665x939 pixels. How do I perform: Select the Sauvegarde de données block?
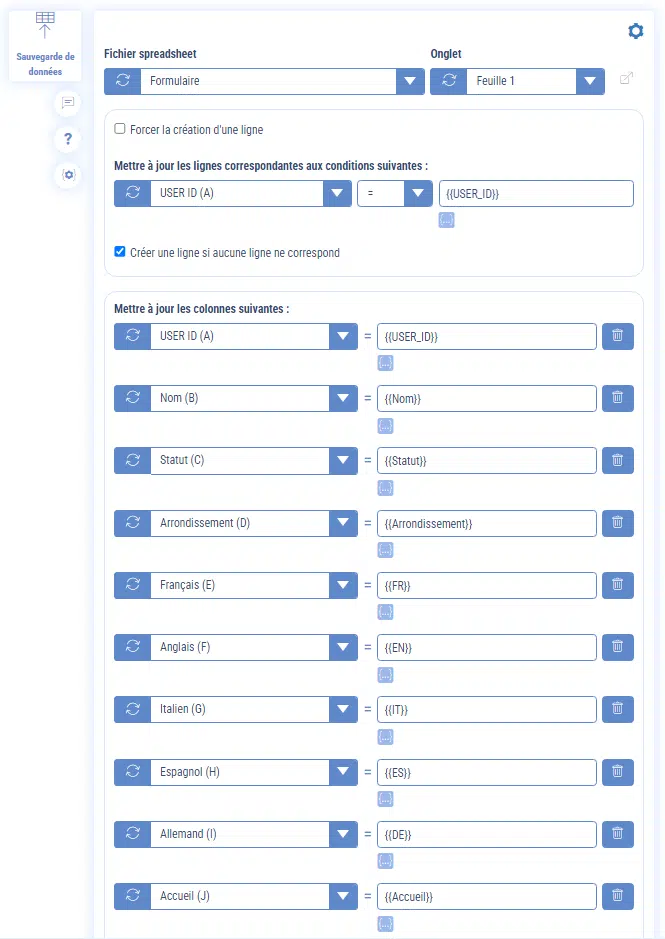click(x=45, y=45)
